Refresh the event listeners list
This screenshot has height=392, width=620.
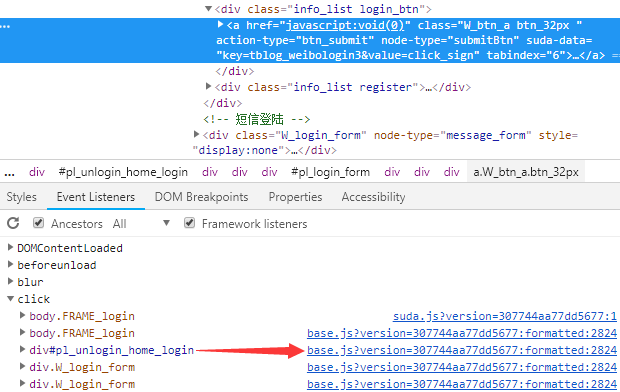[13, 223]
